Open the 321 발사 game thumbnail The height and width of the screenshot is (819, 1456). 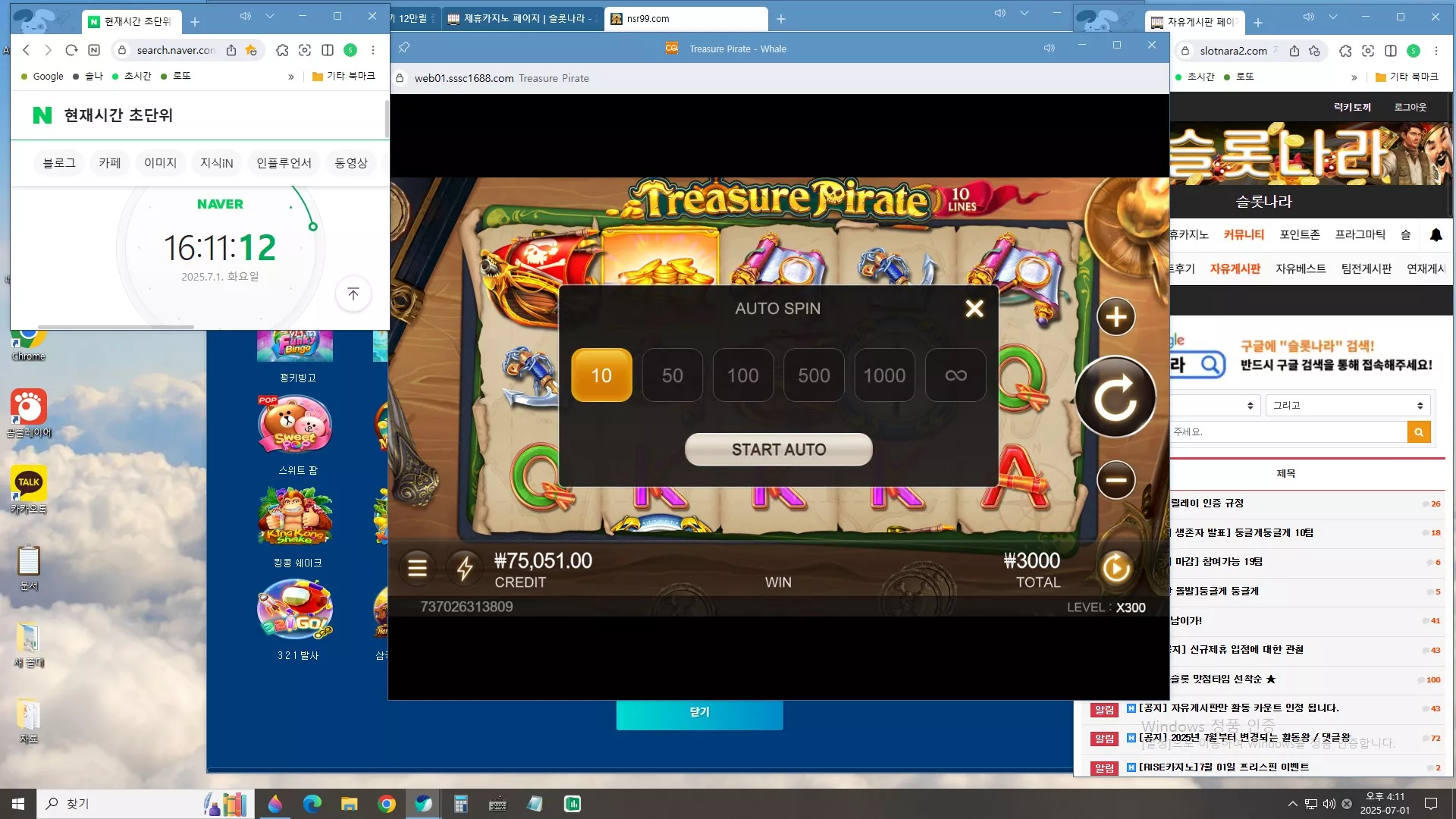coord(295,609)
